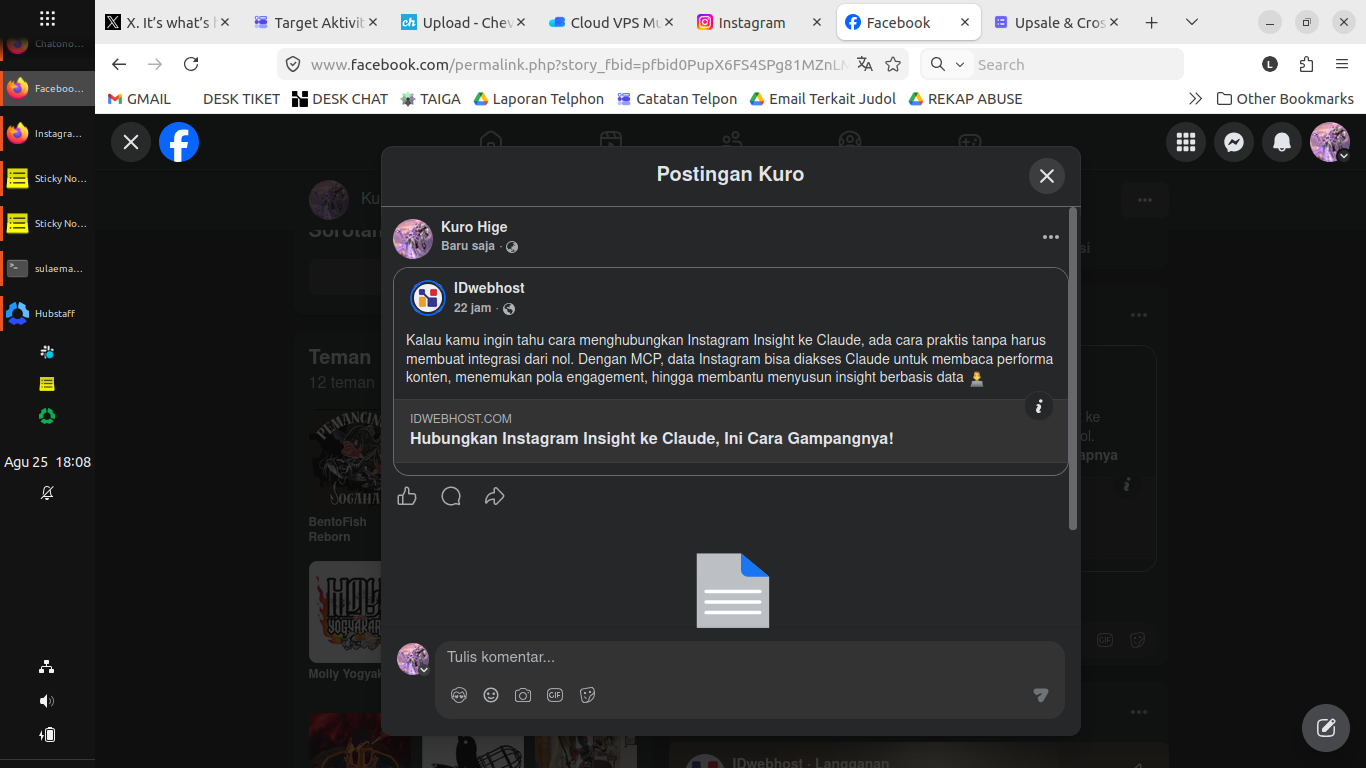Open the REKAP ABUSE bookmark

[x=966, y=99]
